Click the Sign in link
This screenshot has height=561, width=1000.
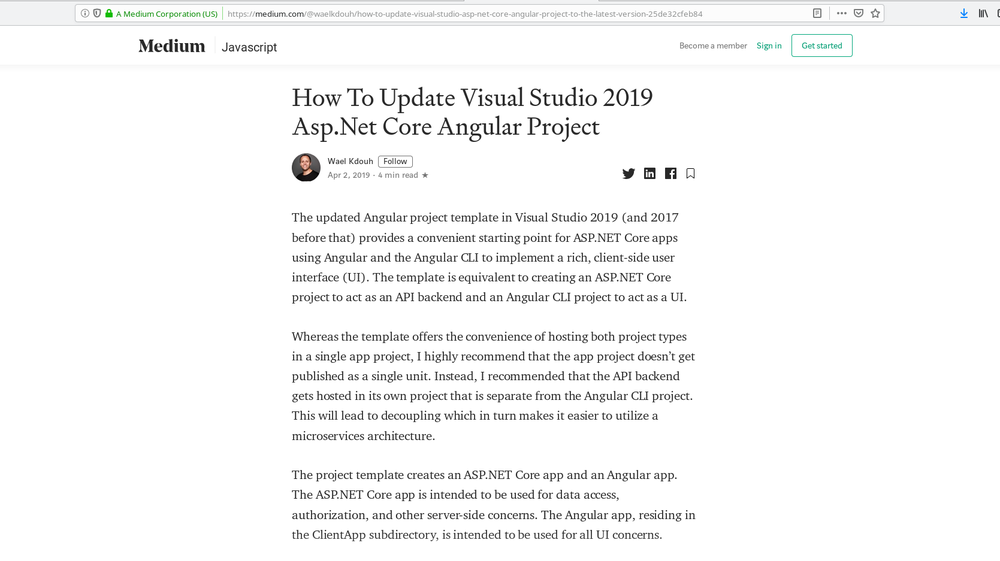(x=768, y=46)
